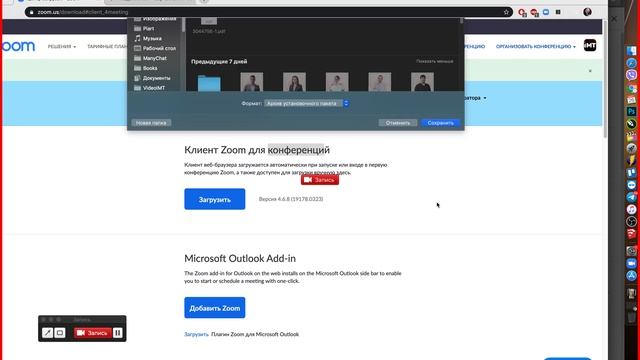Image resolution: width=640 pixels, height=360 pixels.
Task: Click the Добавить Zoom button
Action: coord(215,308)
